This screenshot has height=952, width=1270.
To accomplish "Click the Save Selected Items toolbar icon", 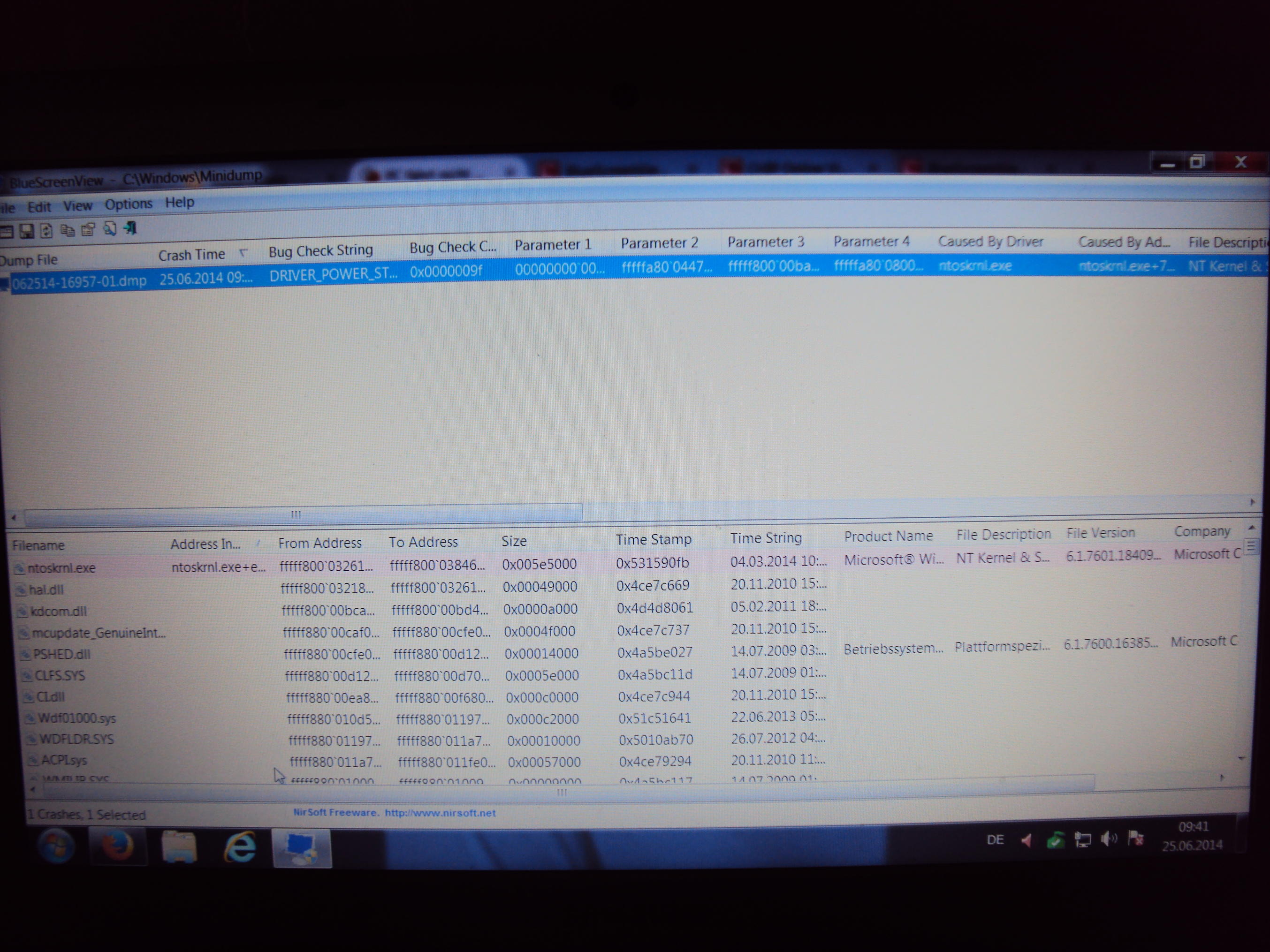I will [26, 231].
